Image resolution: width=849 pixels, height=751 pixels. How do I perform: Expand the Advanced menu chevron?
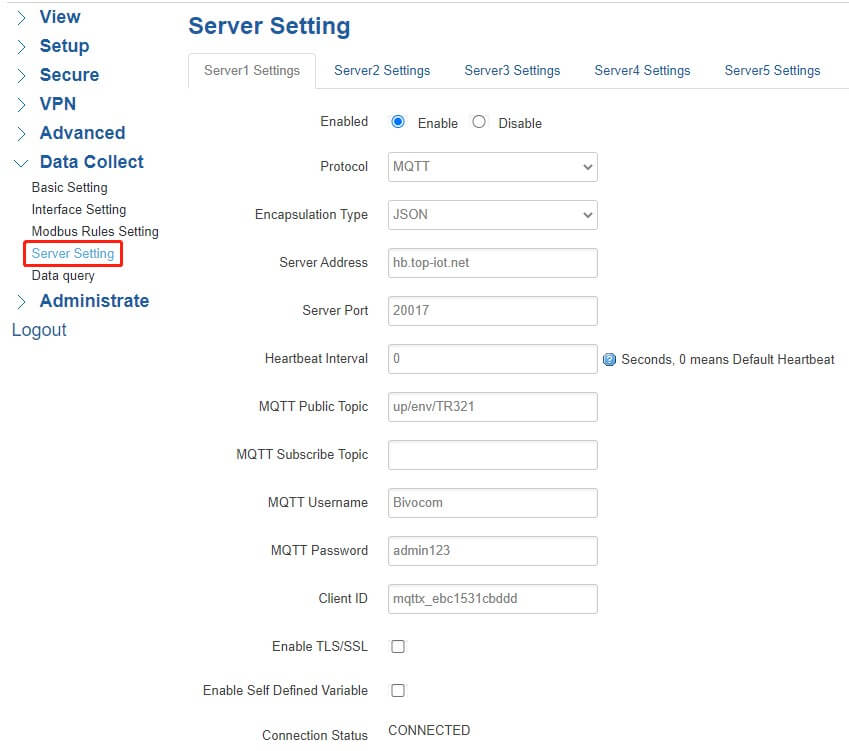click(x=21, y=133)
